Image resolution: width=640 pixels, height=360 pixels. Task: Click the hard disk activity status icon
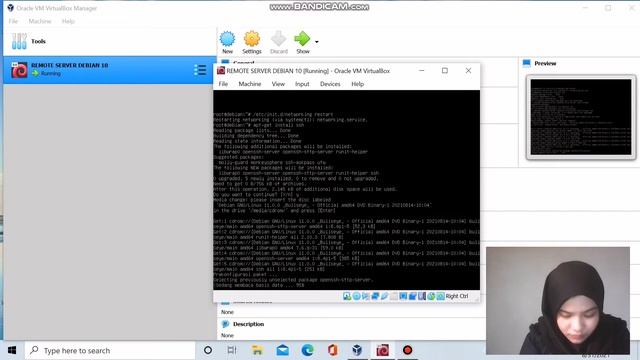pyautogui.click(x=347, y=296)
